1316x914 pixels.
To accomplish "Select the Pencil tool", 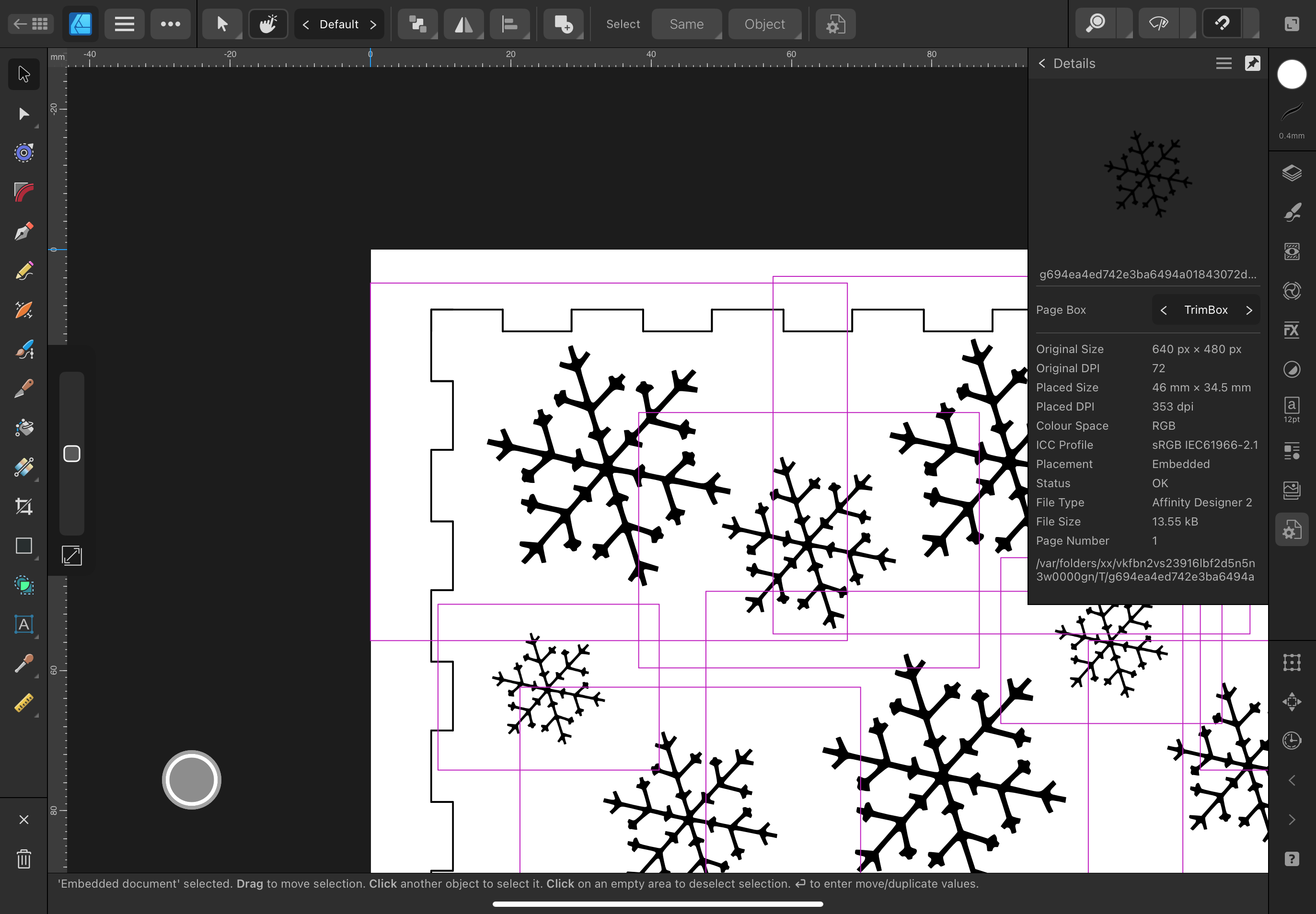I will coord(23,271).
